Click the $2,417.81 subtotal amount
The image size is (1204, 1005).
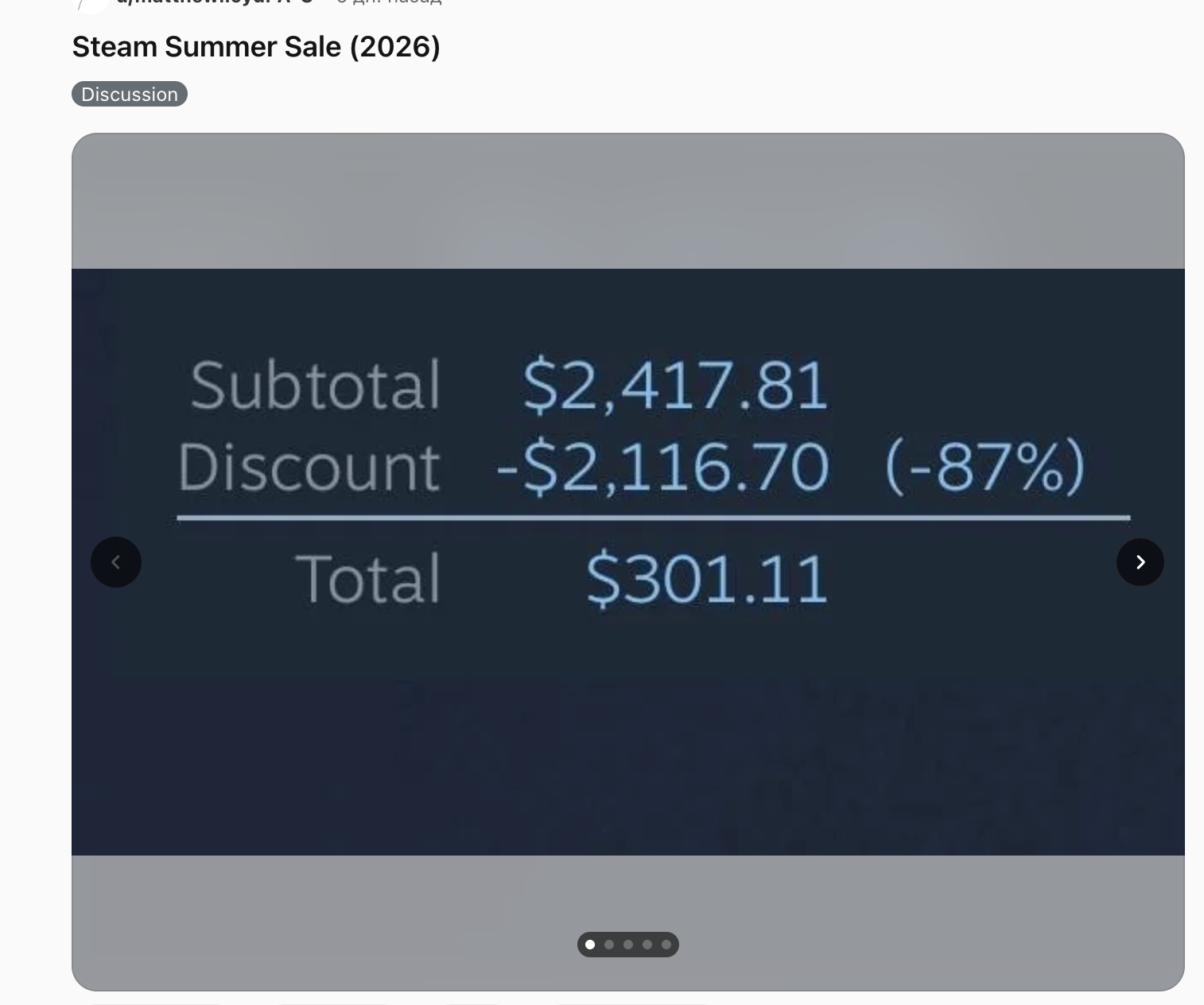675,386
